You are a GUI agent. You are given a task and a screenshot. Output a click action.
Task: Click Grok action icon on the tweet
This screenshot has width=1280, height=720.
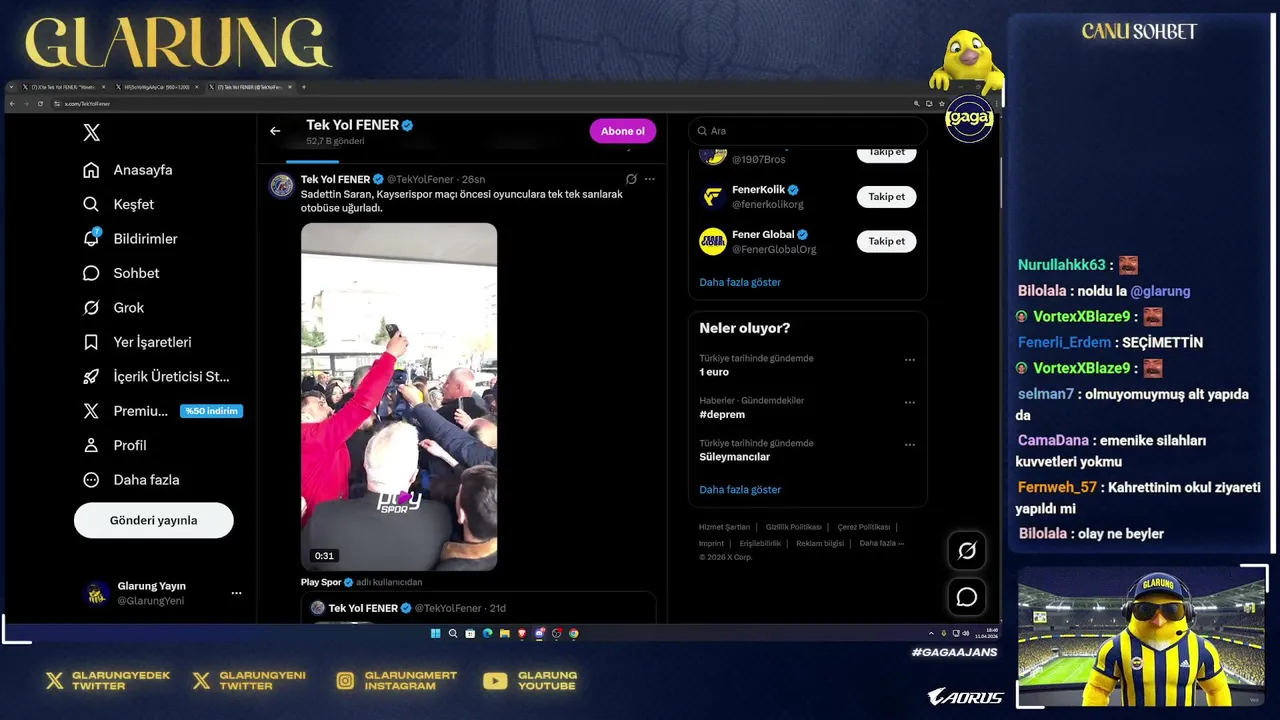click(631, 179)
